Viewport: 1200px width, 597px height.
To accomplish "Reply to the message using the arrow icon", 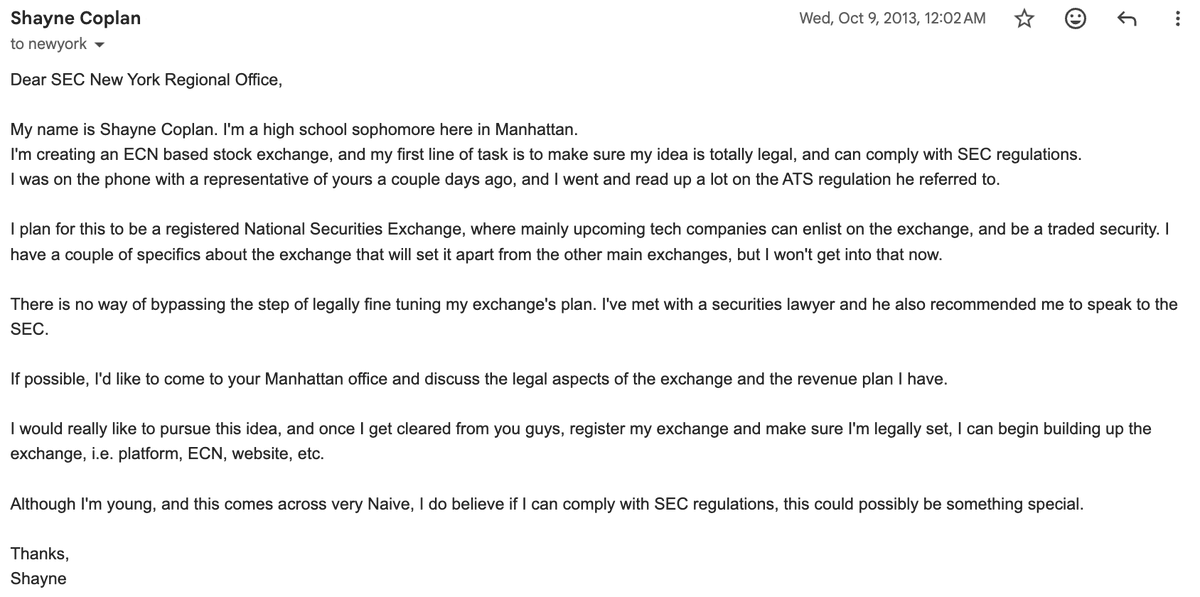I will click(1127, 19).
